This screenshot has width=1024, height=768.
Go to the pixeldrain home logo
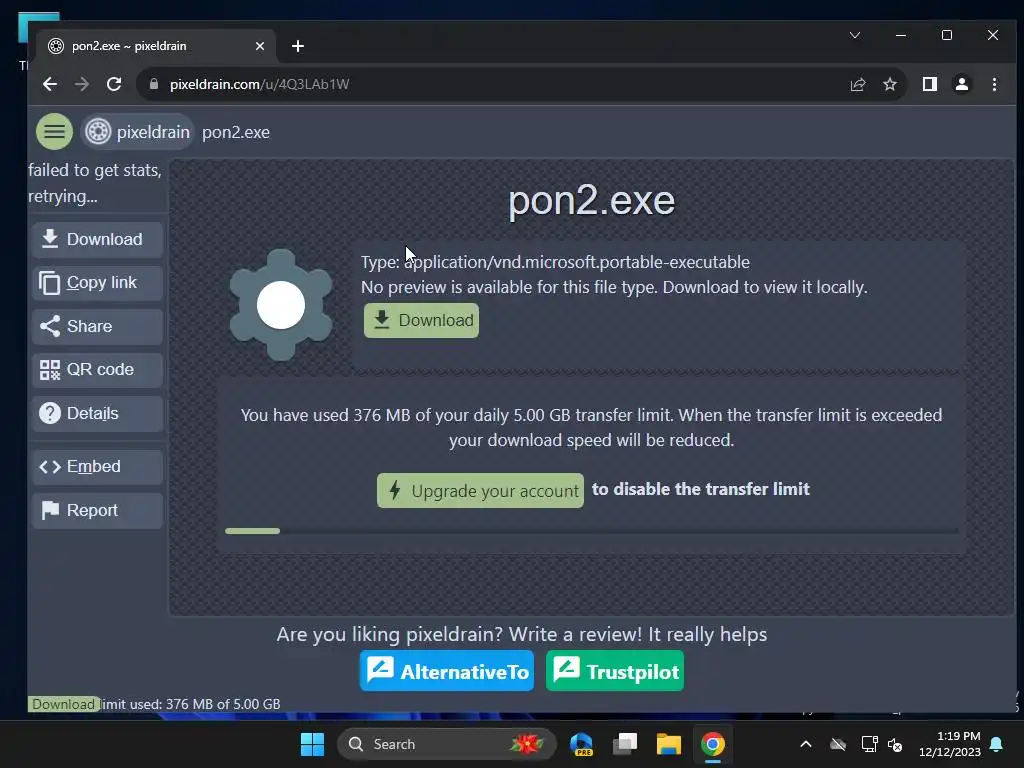coord(138,132)
